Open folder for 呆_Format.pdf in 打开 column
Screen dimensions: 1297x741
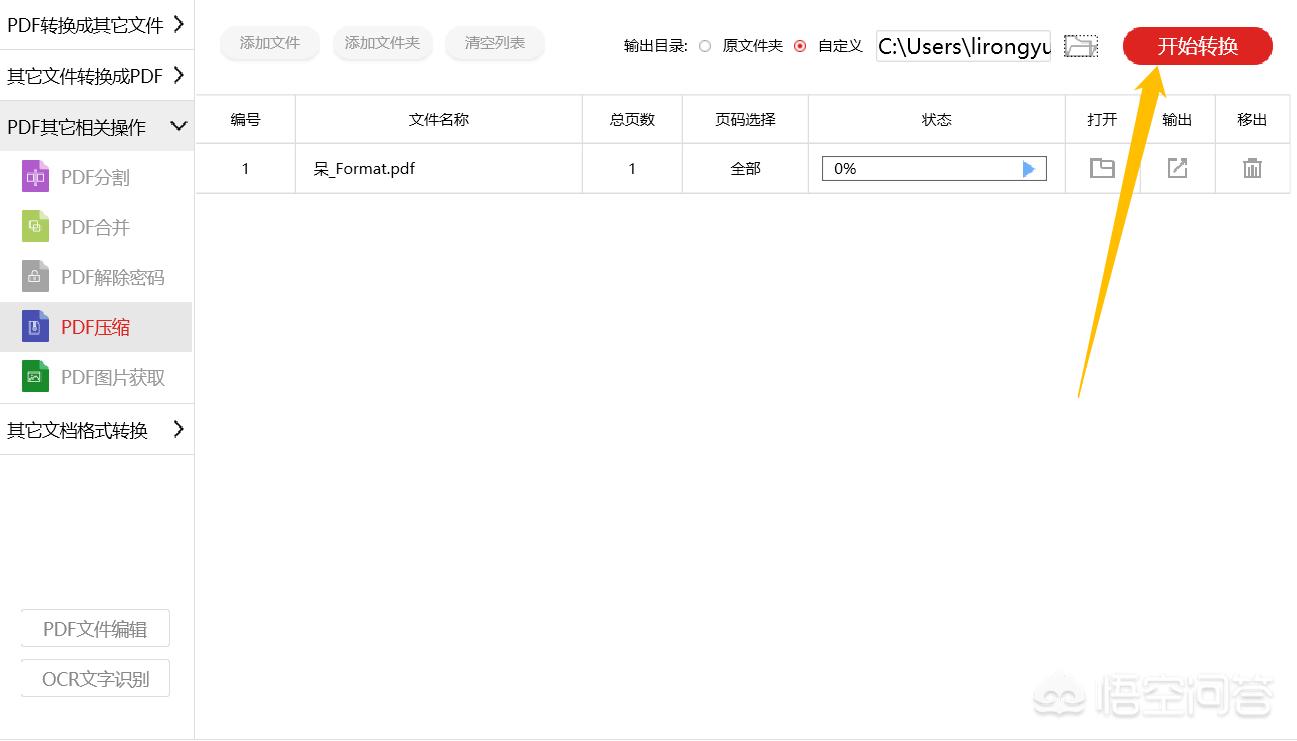click(1101, 168)
